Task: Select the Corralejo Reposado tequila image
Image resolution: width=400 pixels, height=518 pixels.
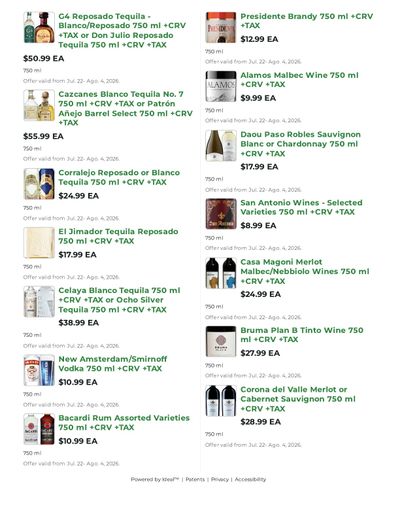Action: [39, 184]
